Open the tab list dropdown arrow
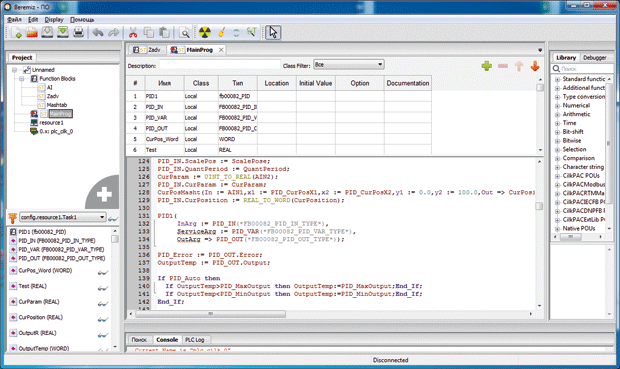This screenshot has height=369, width=620. point(540,50)
